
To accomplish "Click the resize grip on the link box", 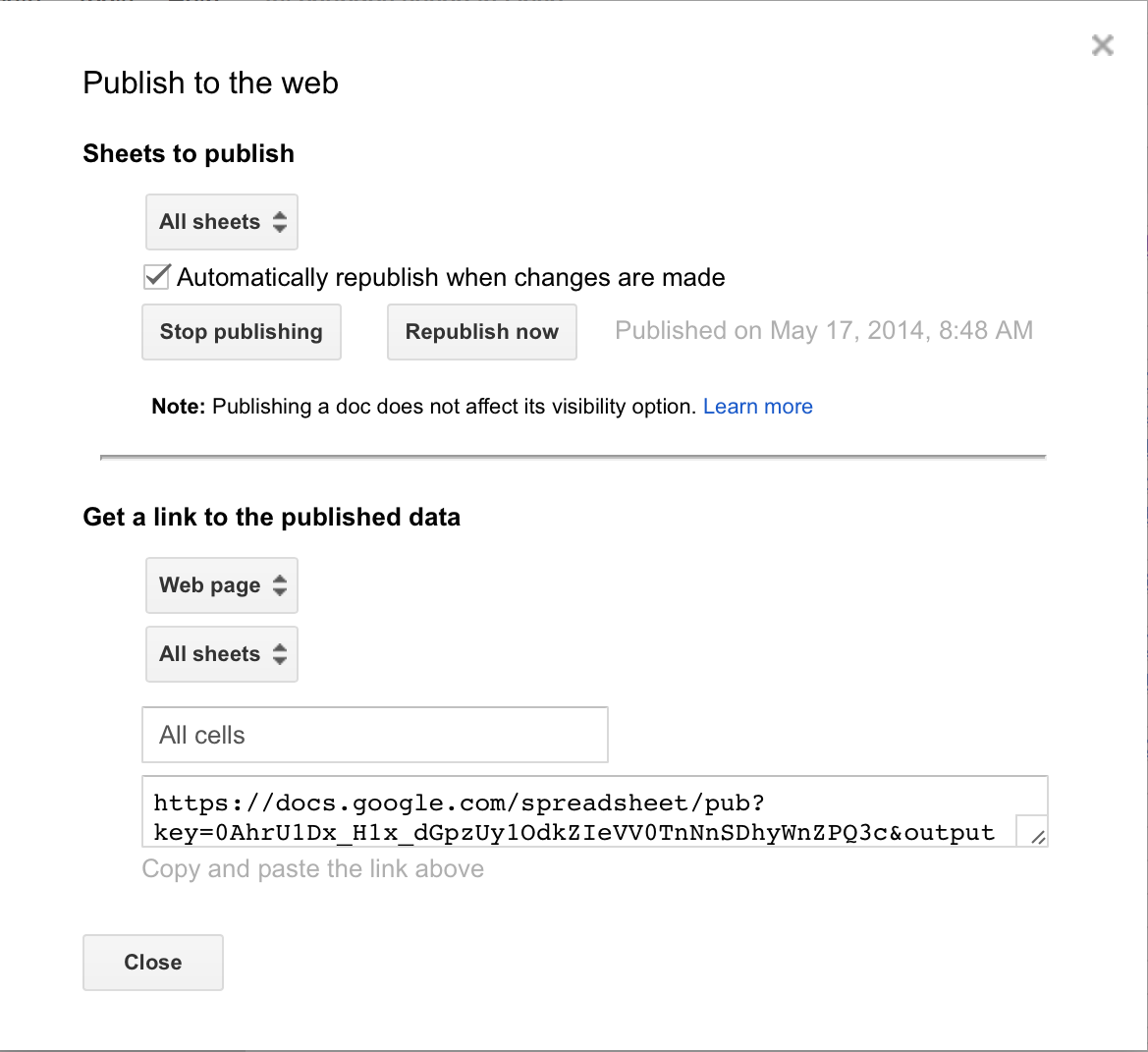I will pyautogui.click(x=1037, y=836).
